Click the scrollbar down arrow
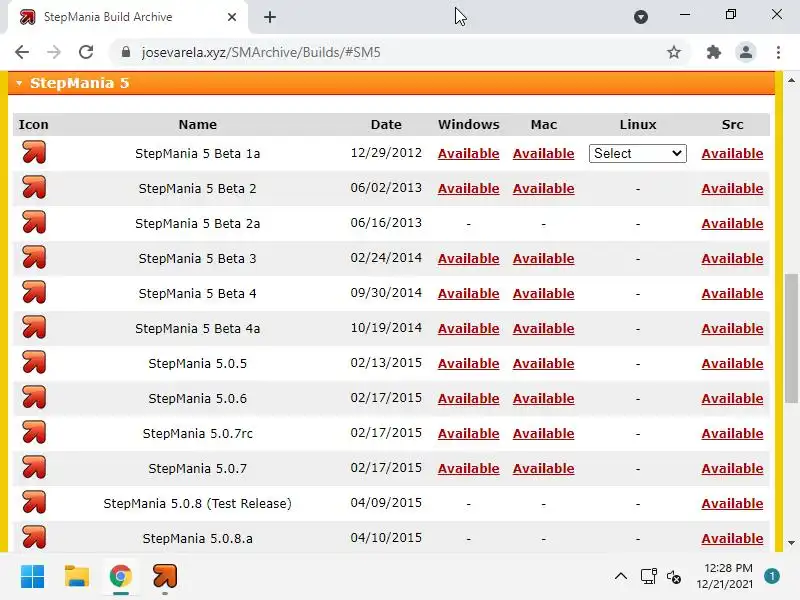This screenshot has height=600, width=800. pyautogui.click(x=791, y=543)
